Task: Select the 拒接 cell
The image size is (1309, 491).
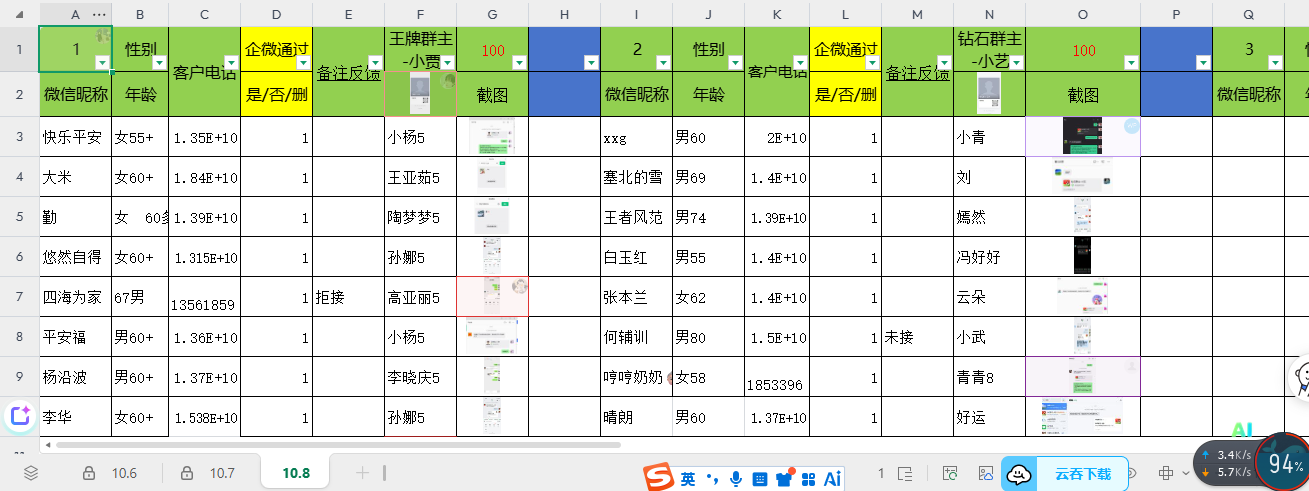Action: (x=348, y=297)
